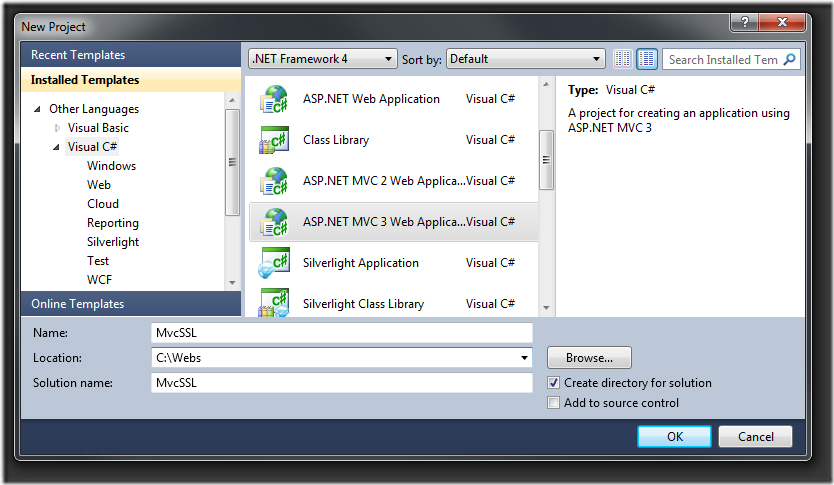Select the Windows category under Visual C#
Image resolution: width=834 pixels, height=485 pixels.
112,166
